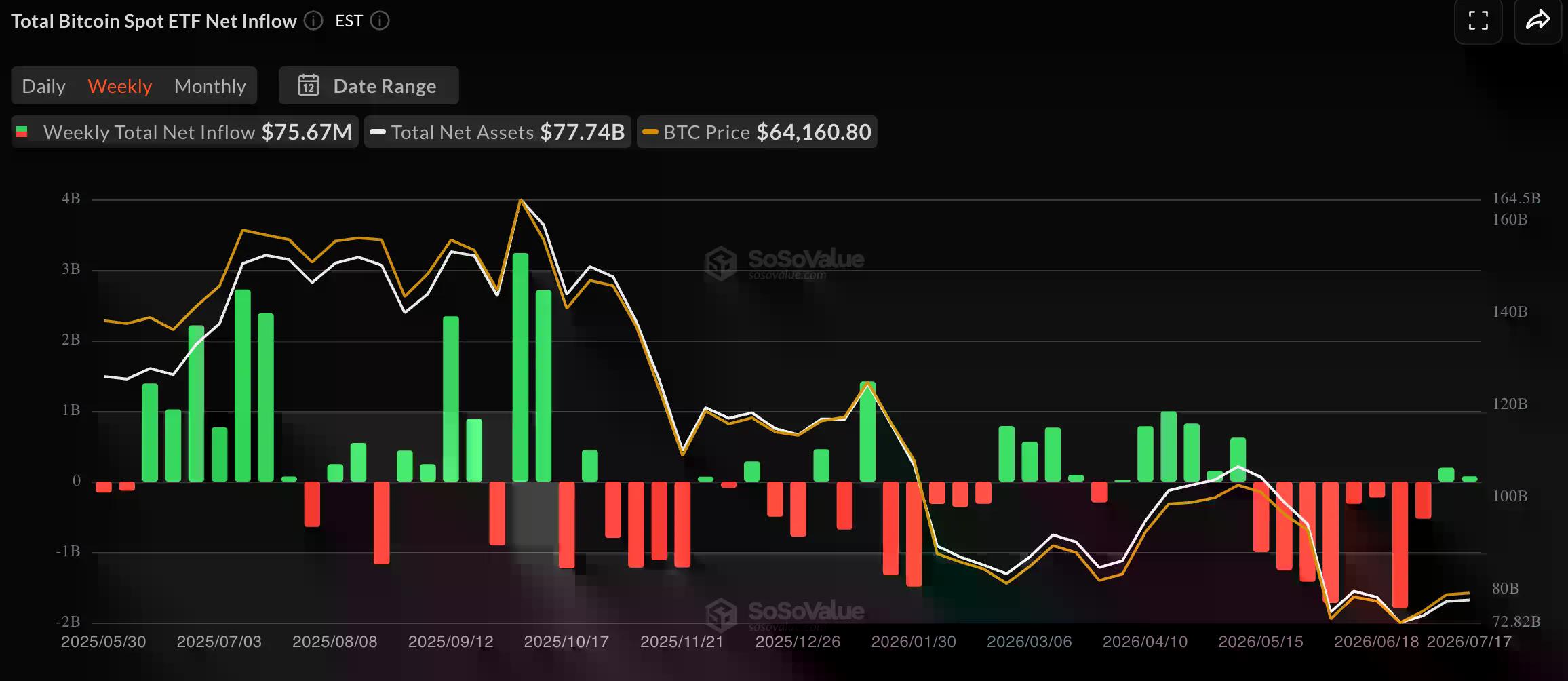
Task: Click the 2026/01/30 x-axis date label
Action: coord(914,642)
